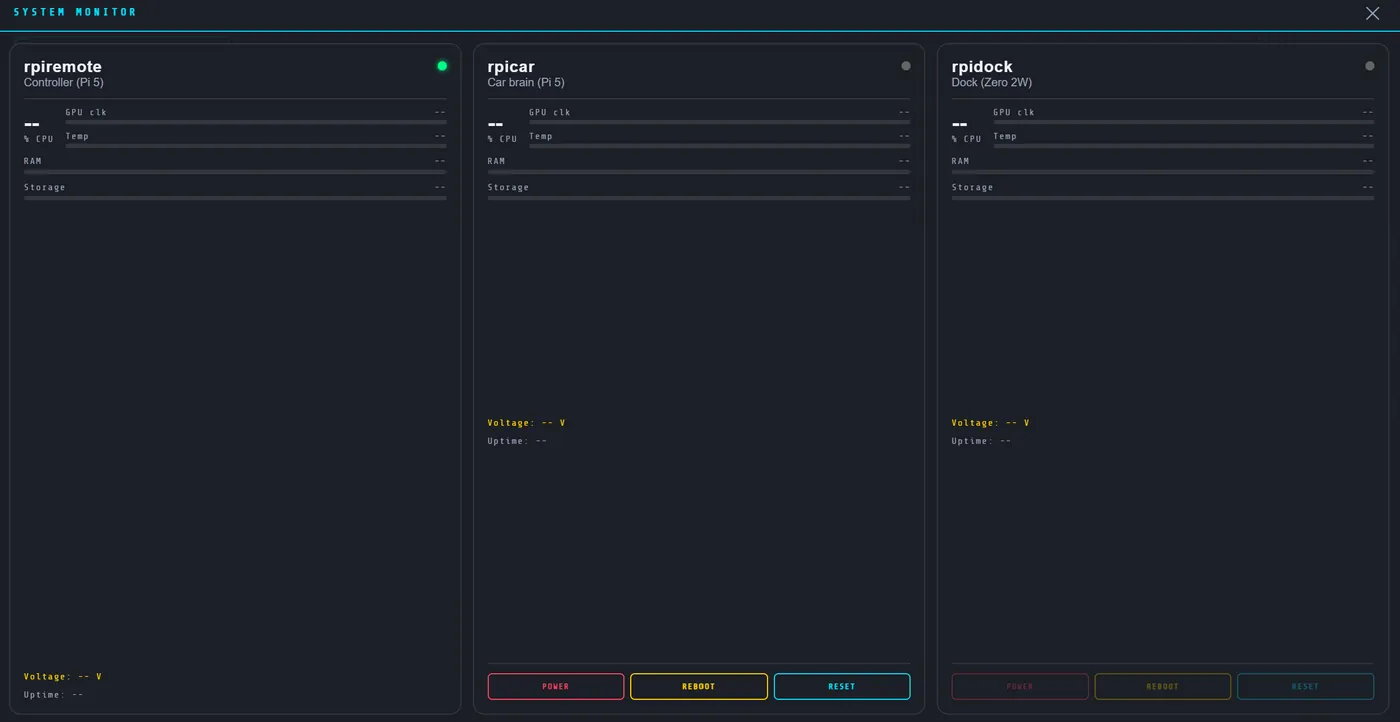Click the rpicar REBOOT button
The image size is (1400, 722).
(699, 687)
